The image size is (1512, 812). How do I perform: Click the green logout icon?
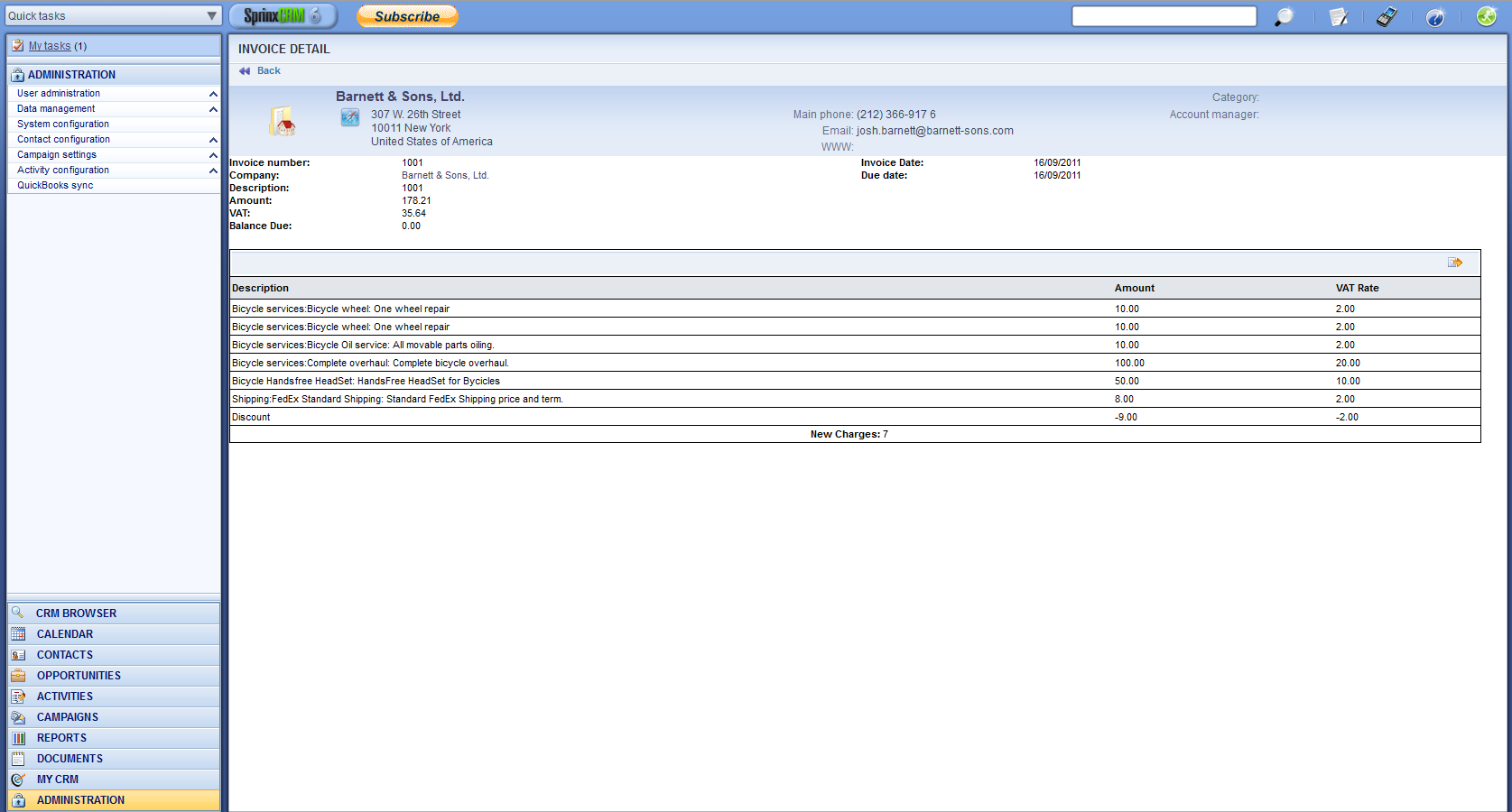pyautogui.click(x=1486, y=16)
